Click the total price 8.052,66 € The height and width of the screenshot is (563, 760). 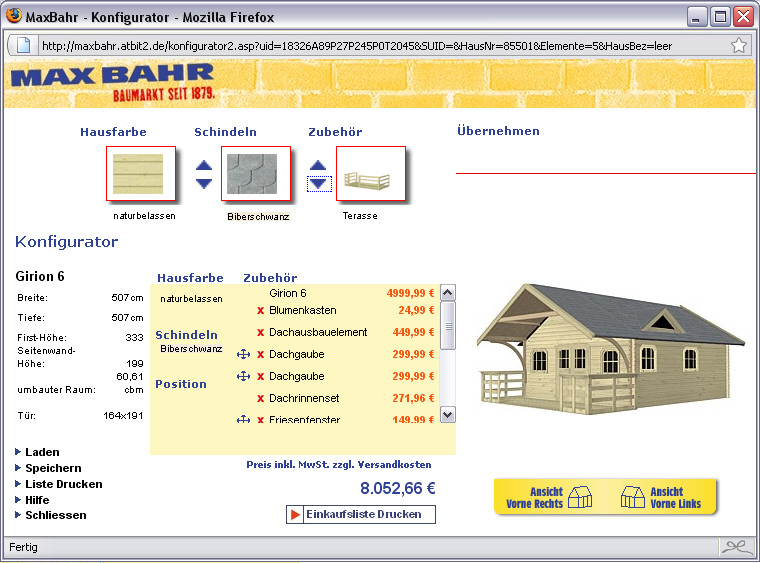pyautogui.click(x=397, y=488)
